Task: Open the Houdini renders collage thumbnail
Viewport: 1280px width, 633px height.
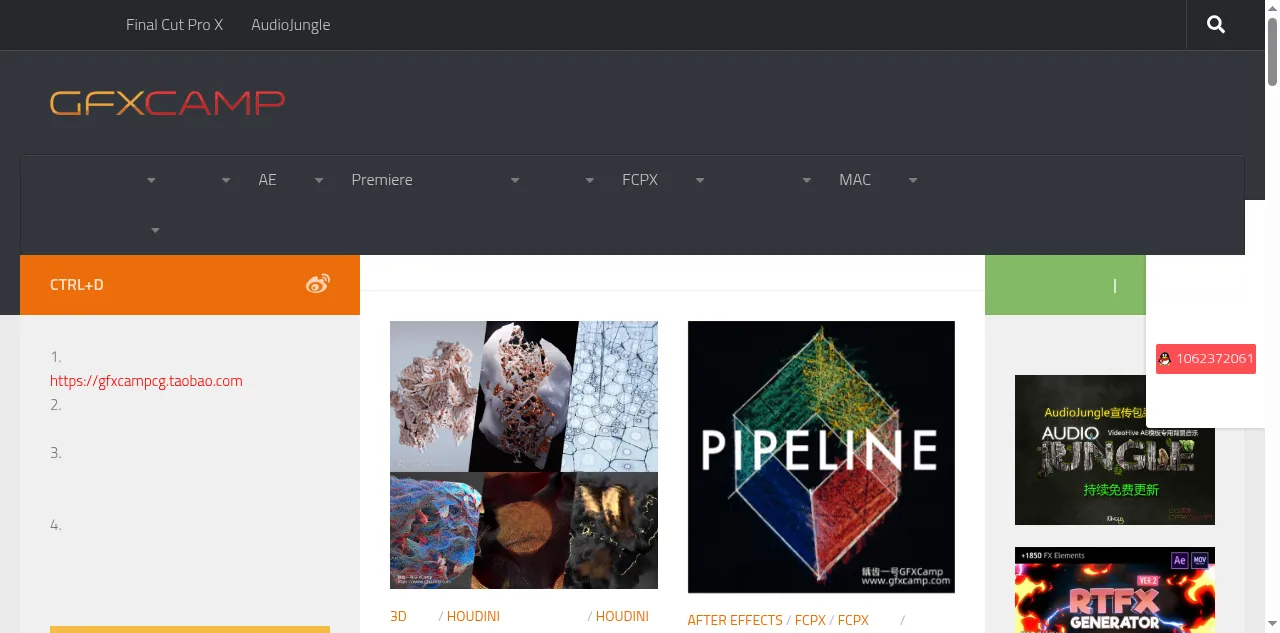Action: [524, 454]
